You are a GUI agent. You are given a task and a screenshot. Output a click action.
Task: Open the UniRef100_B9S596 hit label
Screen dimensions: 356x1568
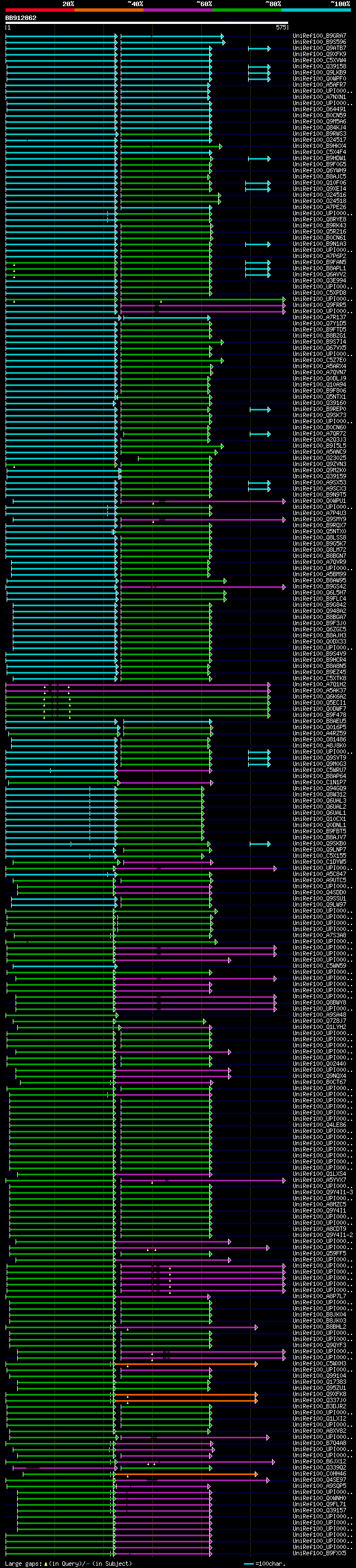319,42
